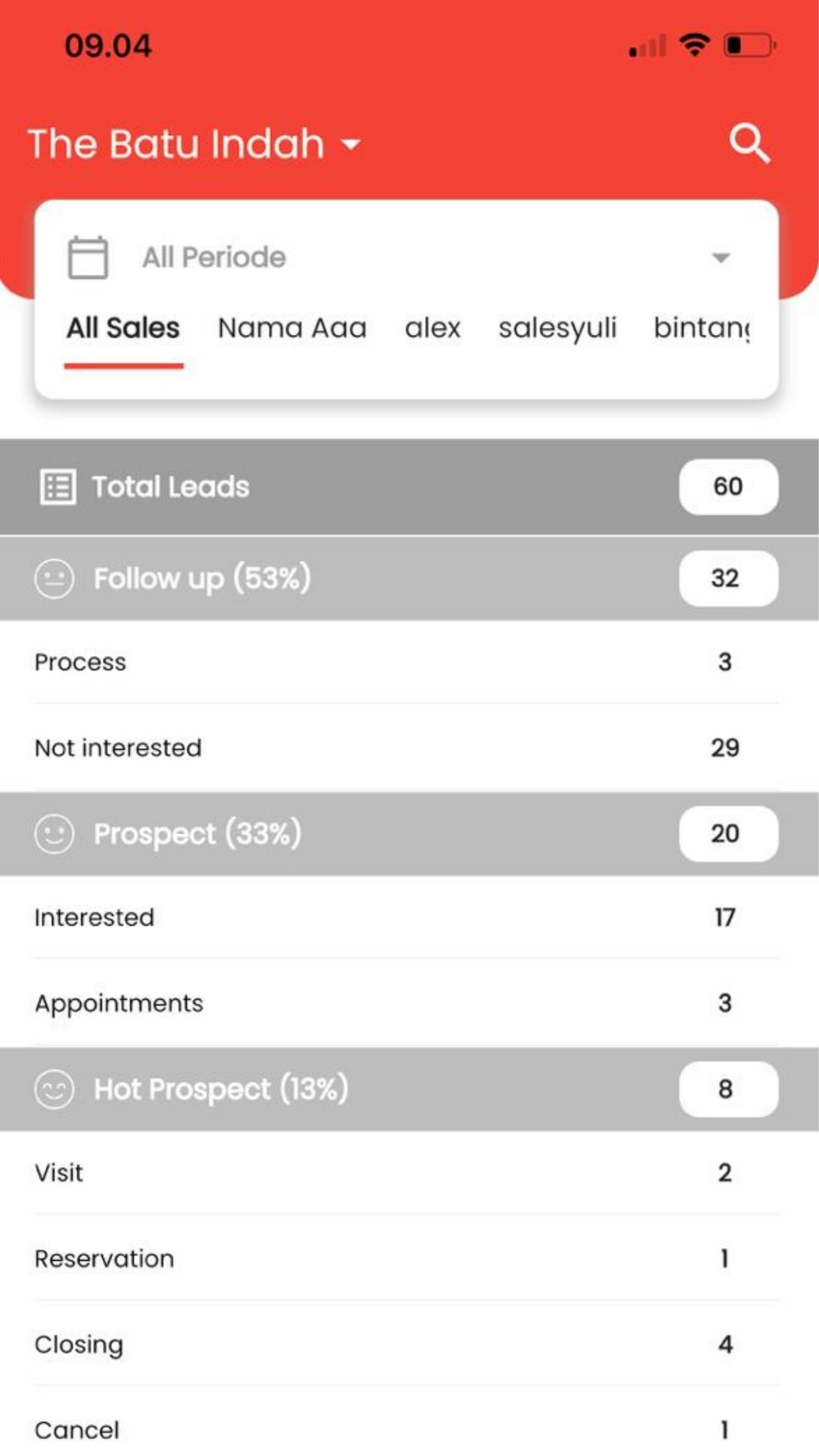Tap the battery status icon

(749, 45)
